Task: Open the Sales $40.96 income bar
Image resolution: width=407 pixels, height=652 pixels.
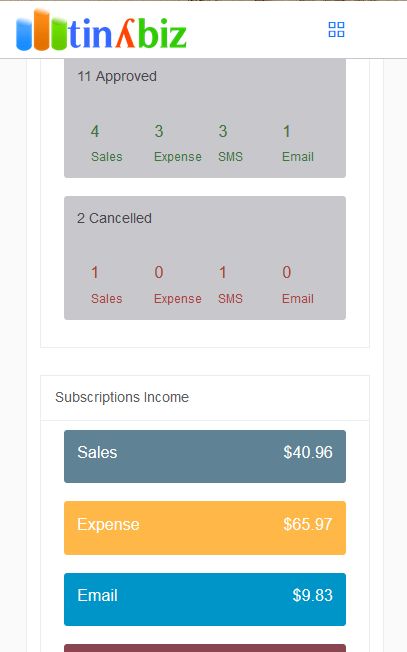Action: click(x=205, y=456)
